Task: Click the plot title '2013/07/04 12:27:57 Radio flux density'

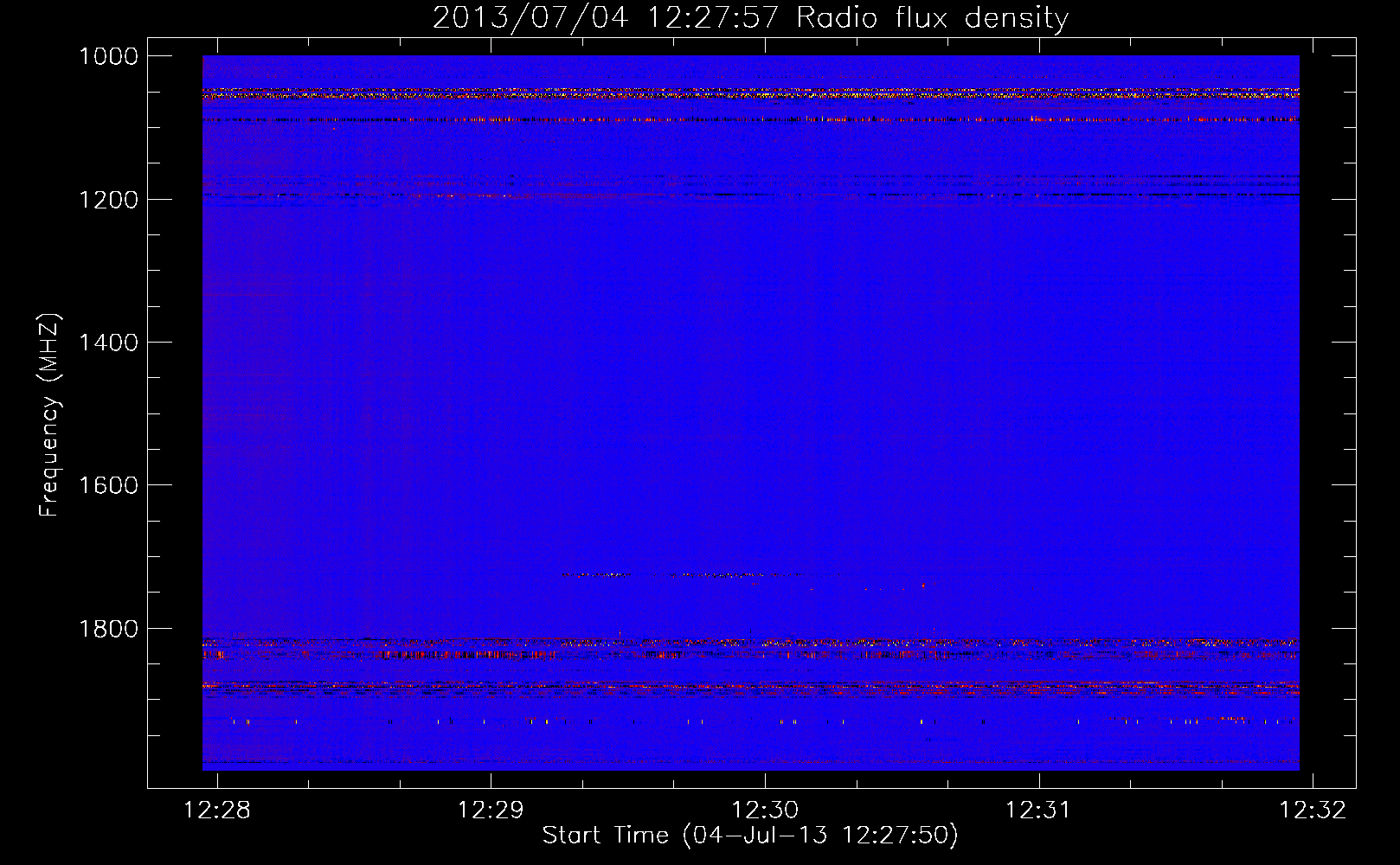Action: (751, 18)
